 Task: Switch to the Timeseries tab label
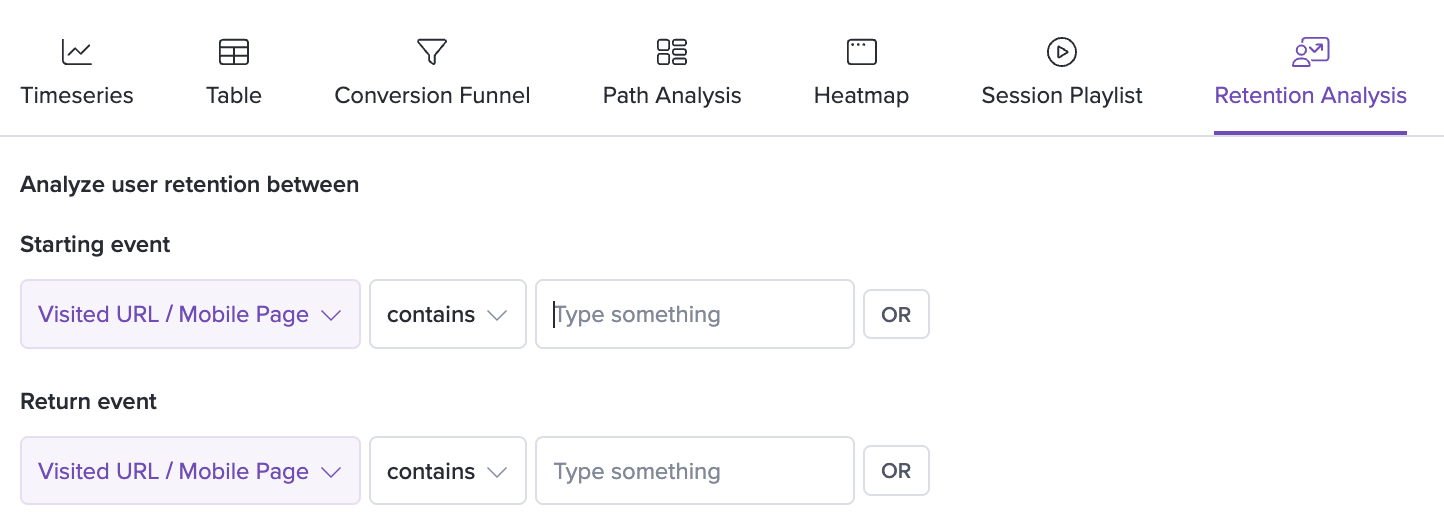tap(77, 96)
